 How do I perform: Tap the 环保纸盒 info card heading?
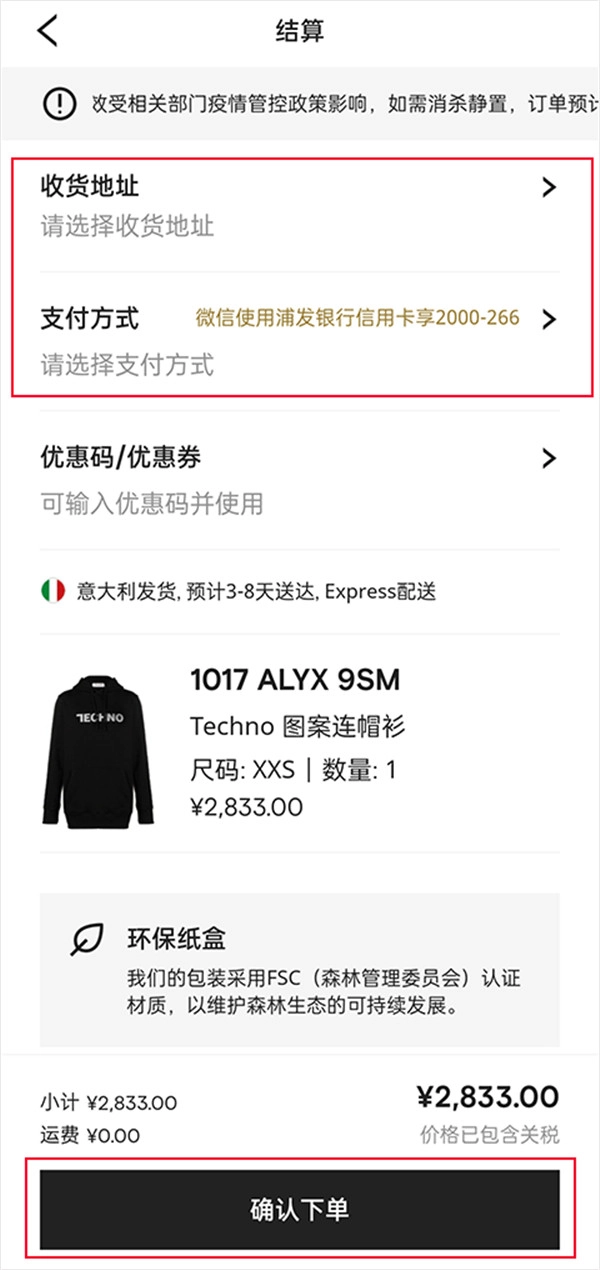pyautogui.click(x=176, y=938)
